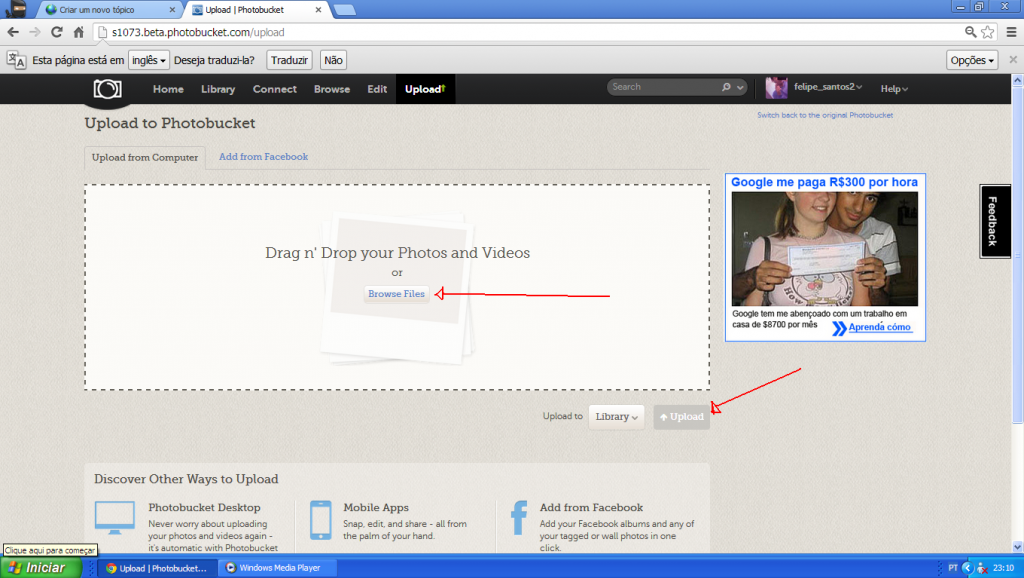Click the Mobile Apps phone icon
1024x578 pixels.
click(321, 520)
